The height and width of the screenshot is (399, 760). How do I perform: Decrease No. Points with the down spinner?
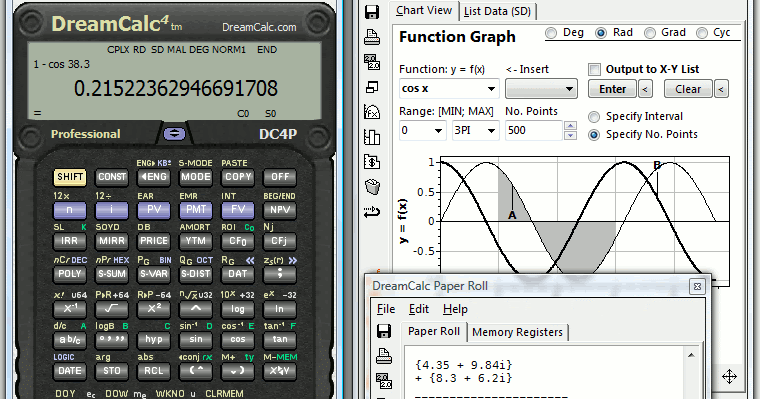click(570, 135)
